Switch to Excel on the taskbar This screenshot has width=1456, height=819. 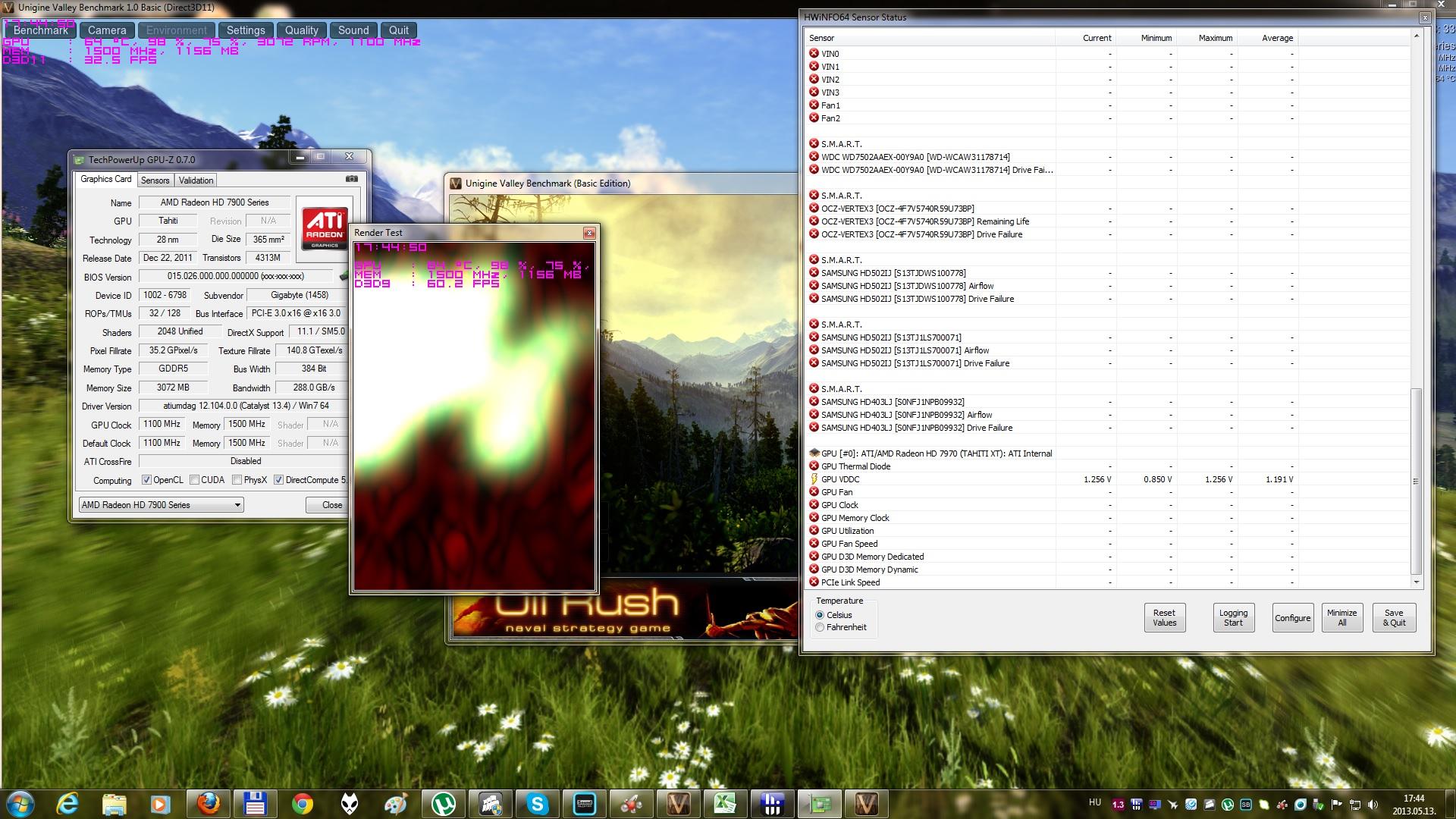tap(725, 803)
